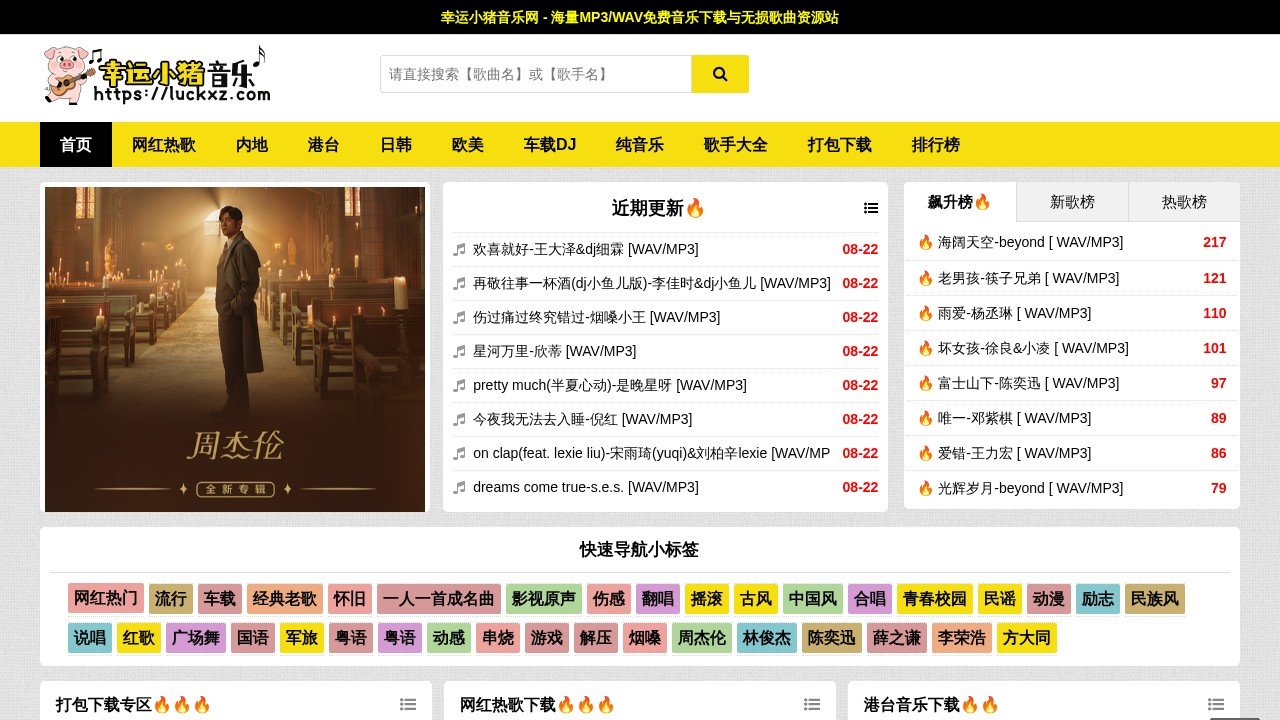Click the flame icon beside 海阔天空
Viewport: 1280px width, 720px height.
coord(925,242)
